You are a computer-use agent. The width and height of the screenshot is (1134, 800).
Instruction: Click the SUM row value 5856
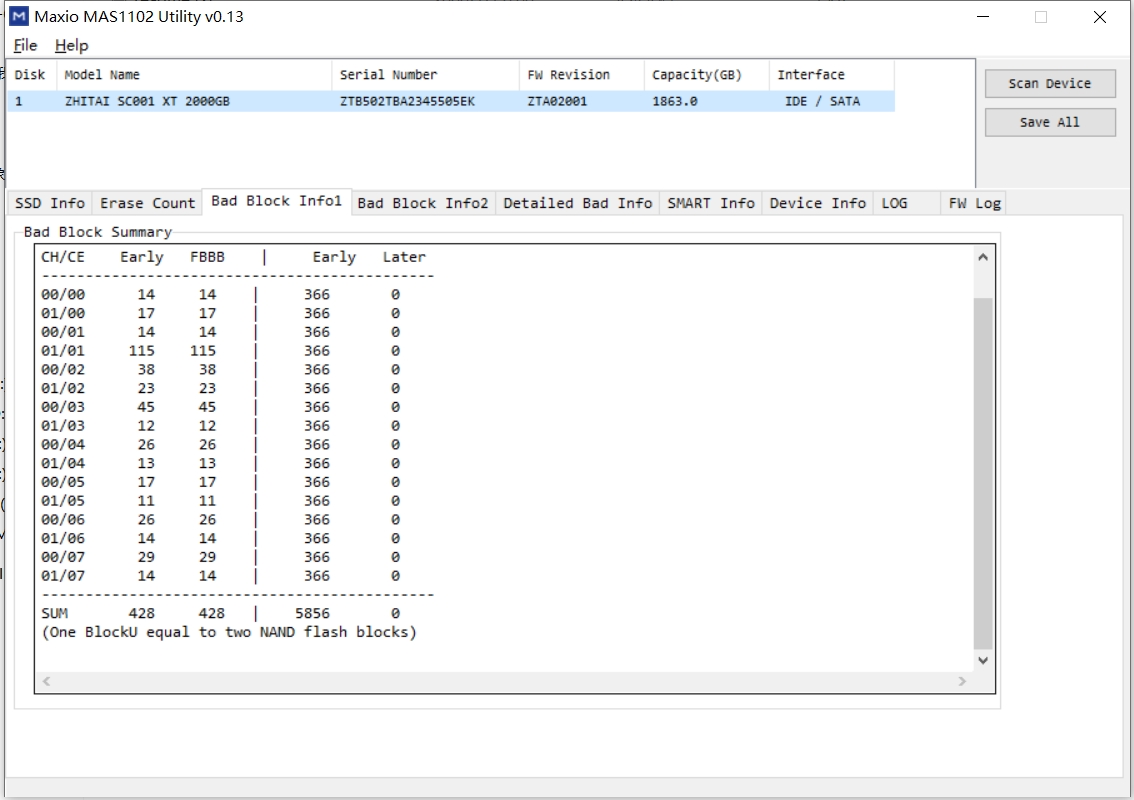312,613
